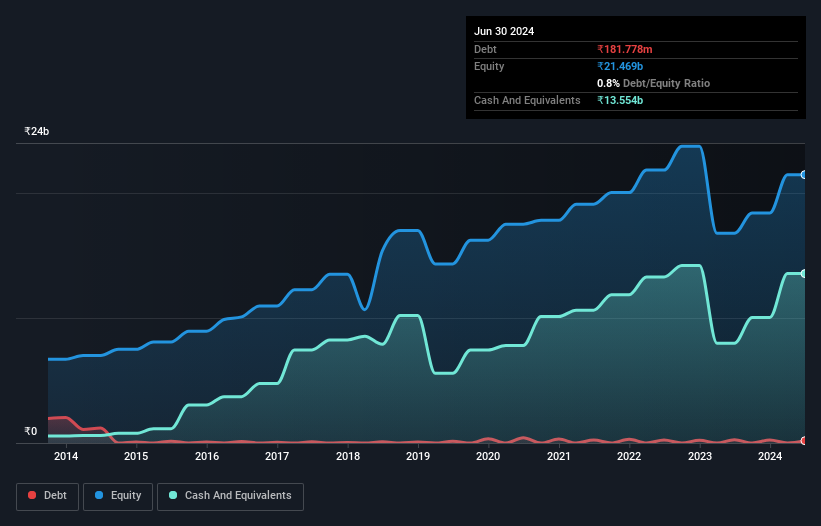Click the teal Cash And Equivalents legend dot
821x526 pixels.
[173, 495]
